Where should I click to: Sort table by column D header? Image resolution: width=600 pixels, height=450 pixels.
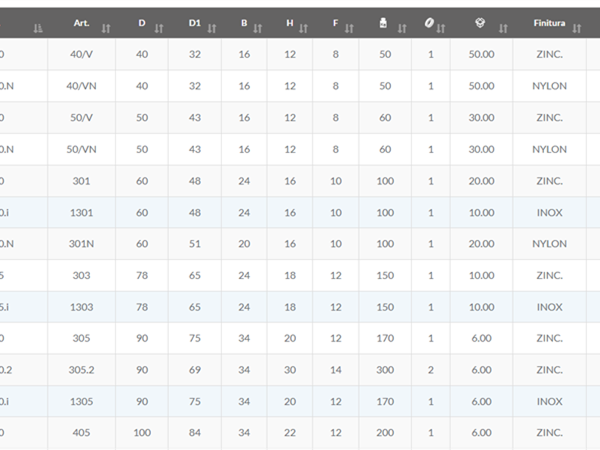[x=142, y=23]
